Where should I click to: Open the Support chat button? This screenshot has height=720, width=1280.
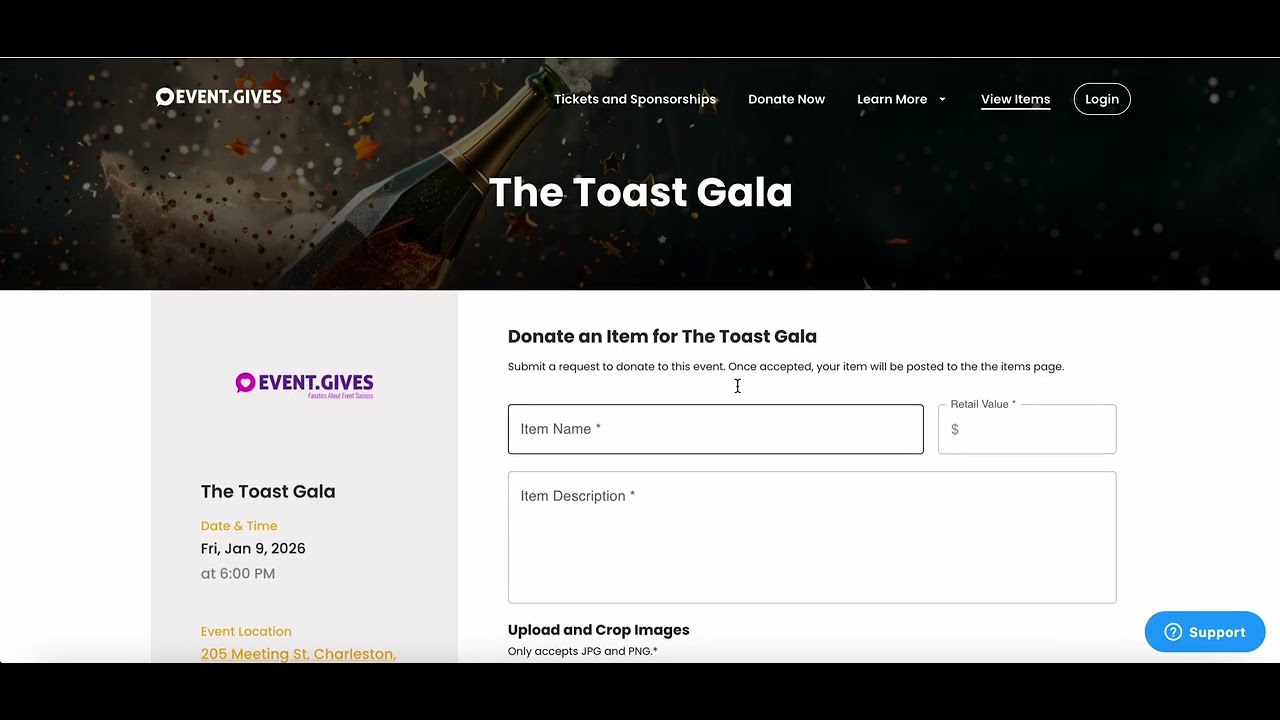(x=1205, y=632)
